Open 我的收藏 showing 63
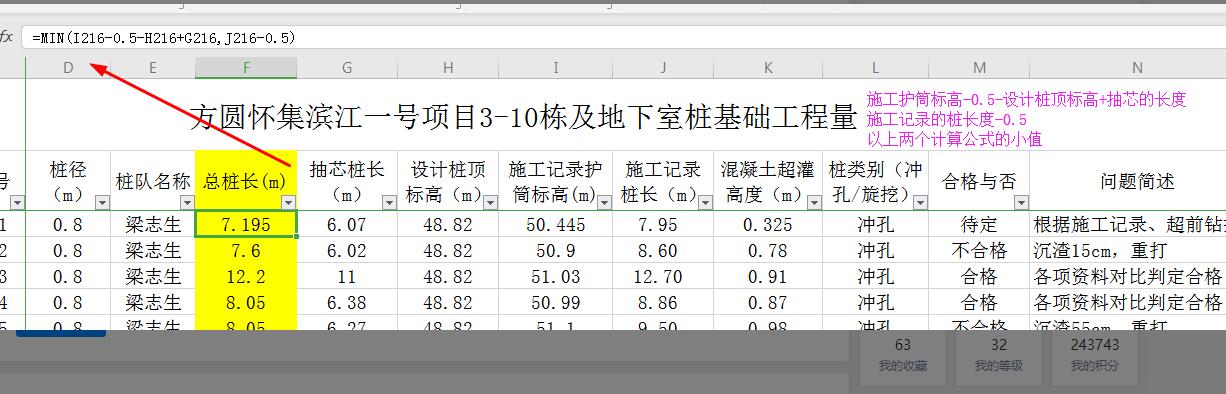 [902, 355]
